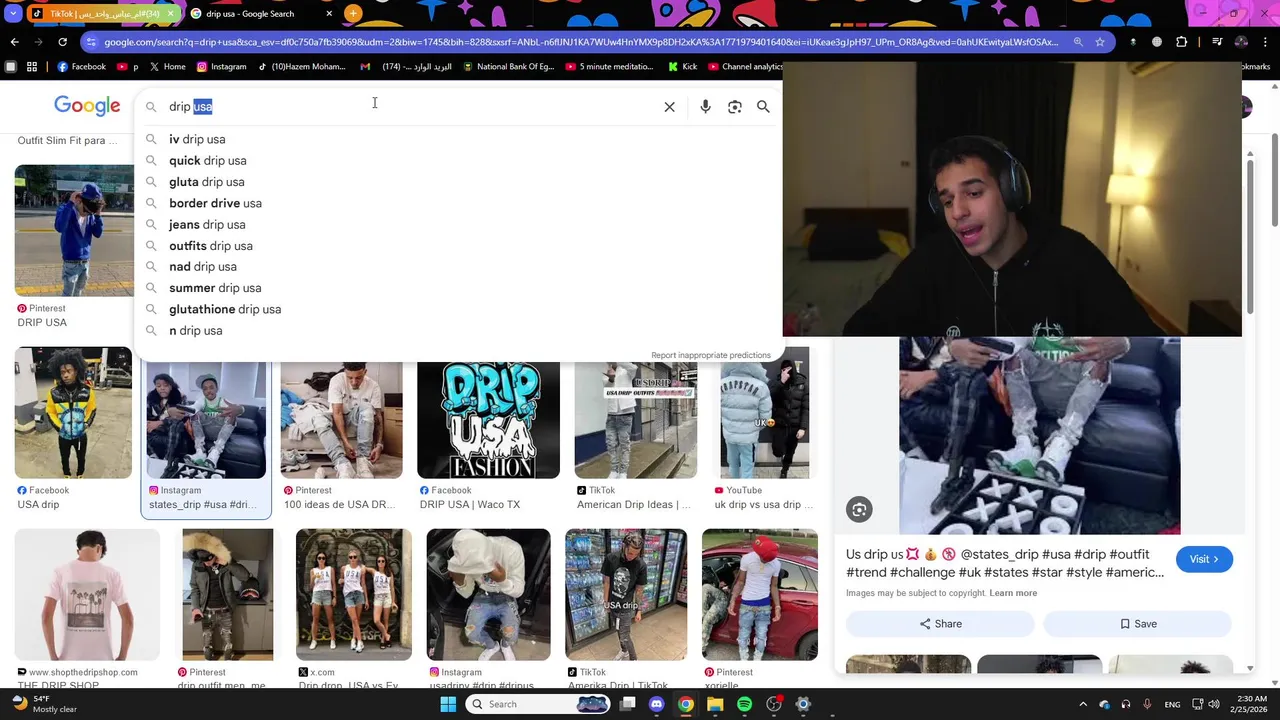Go to Google homepage via logo
The height and width of the screenshot is (720, 1280).
(87, 106)
